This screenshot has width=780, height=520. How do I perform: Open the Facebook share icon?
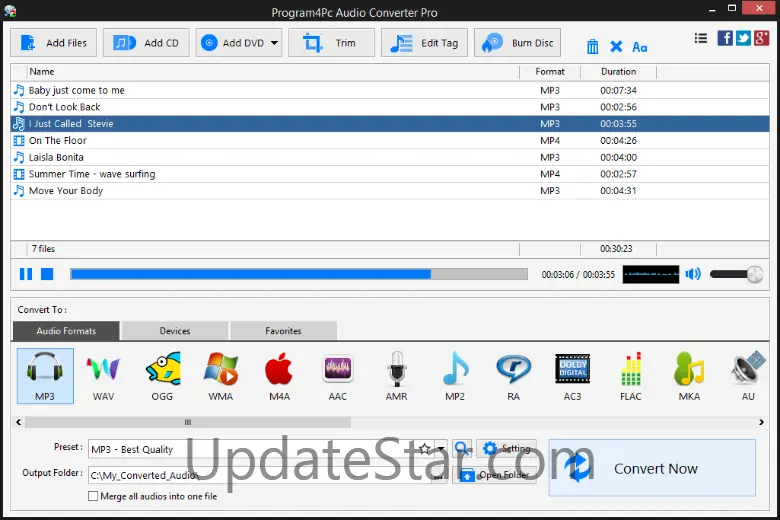click(725, 38)
